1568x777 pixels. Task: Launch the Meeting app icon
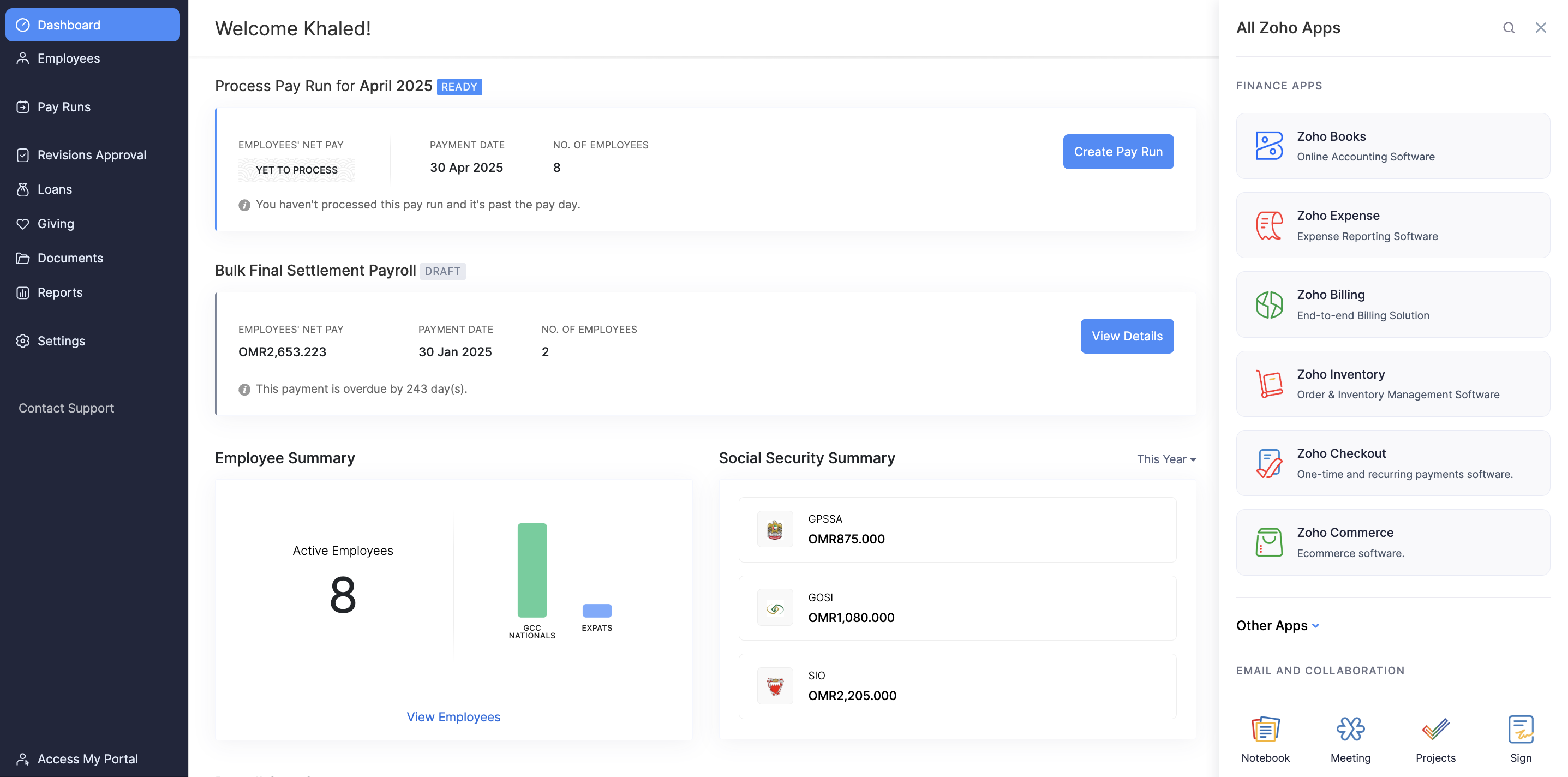click(1350, 729)
